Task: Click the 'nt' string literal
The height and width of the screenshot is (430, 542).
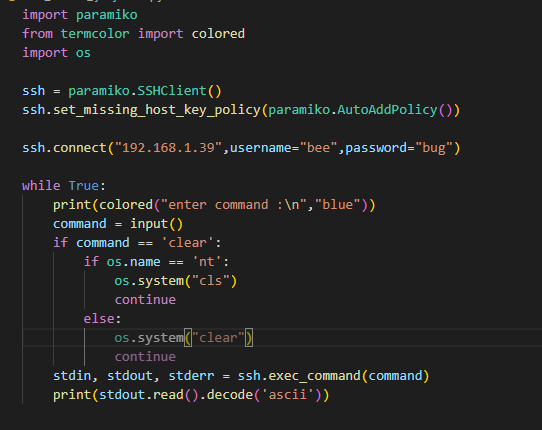Action: pyautogui.click(x=206, y=262)
